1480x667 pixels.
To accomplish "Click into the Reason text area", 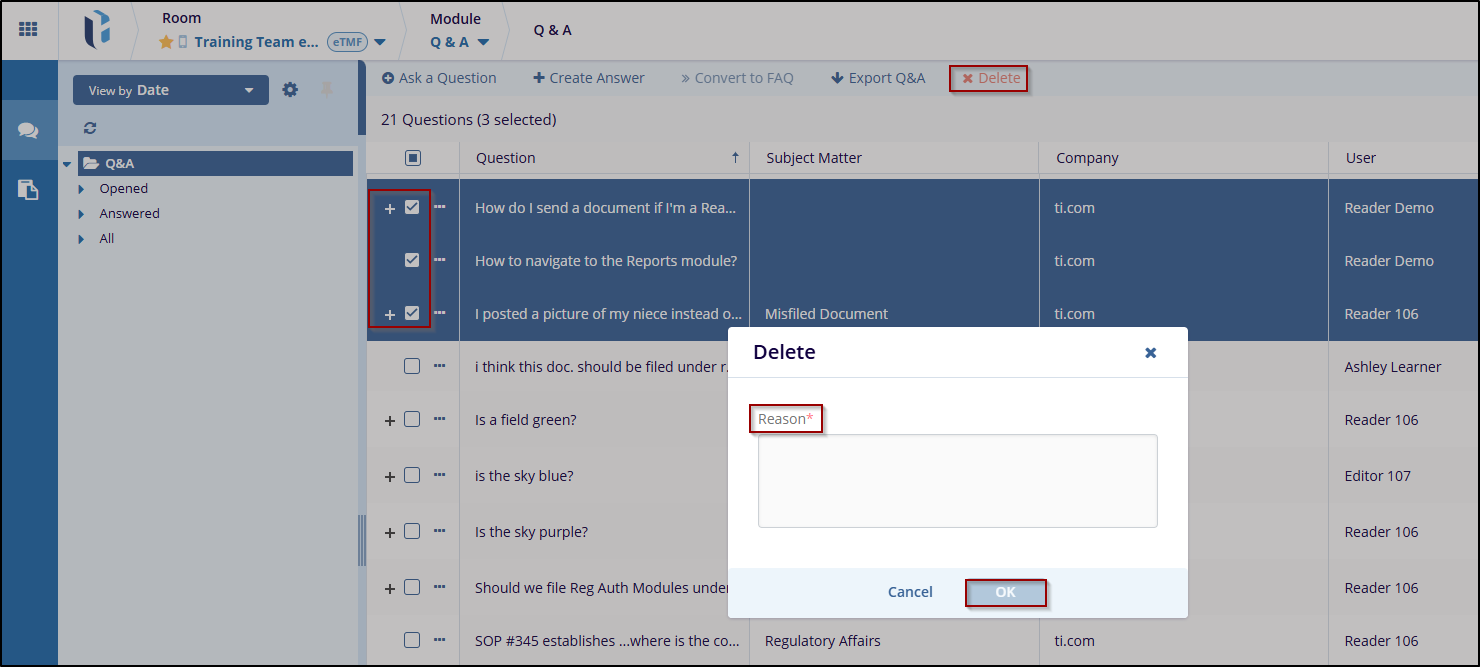I will point(957,480).
